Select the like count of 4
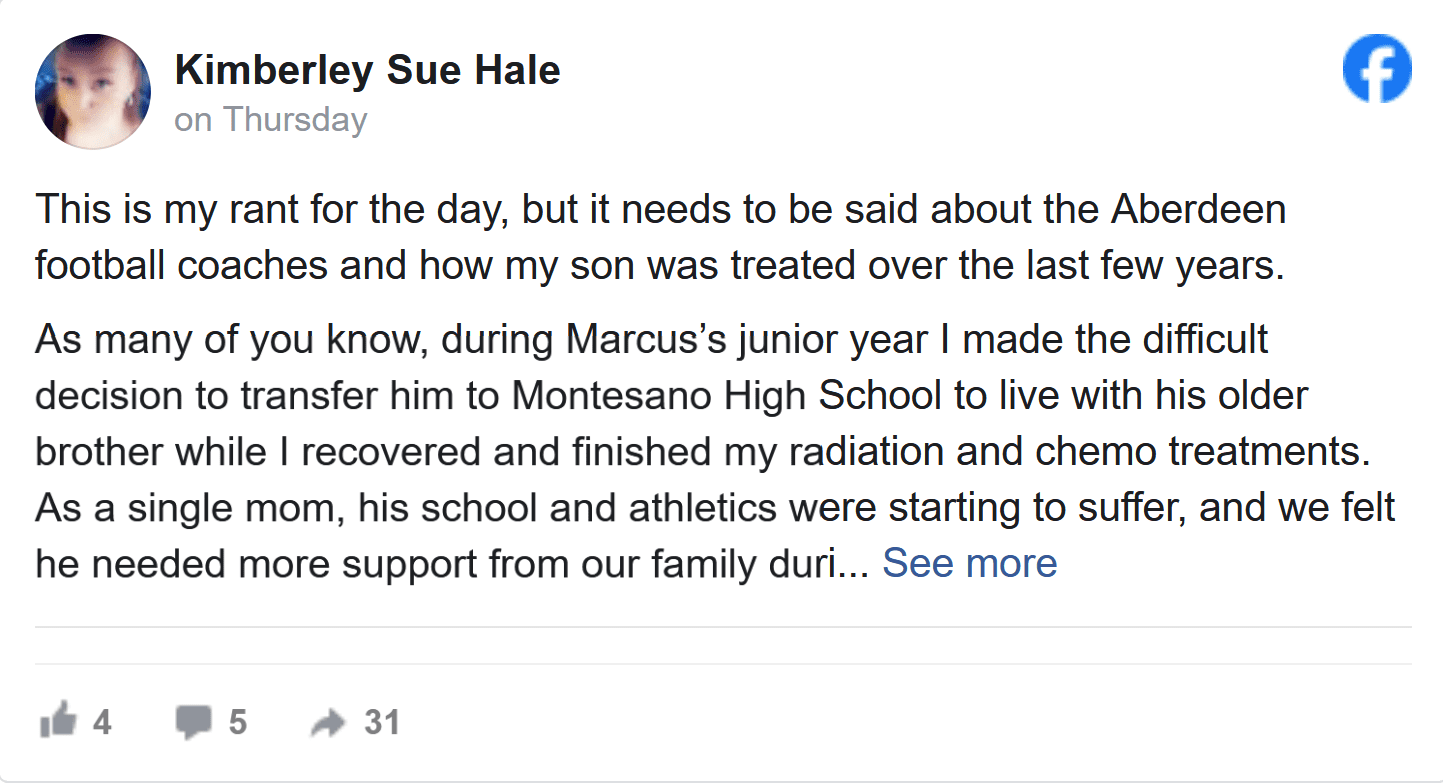 pos(100,720)
